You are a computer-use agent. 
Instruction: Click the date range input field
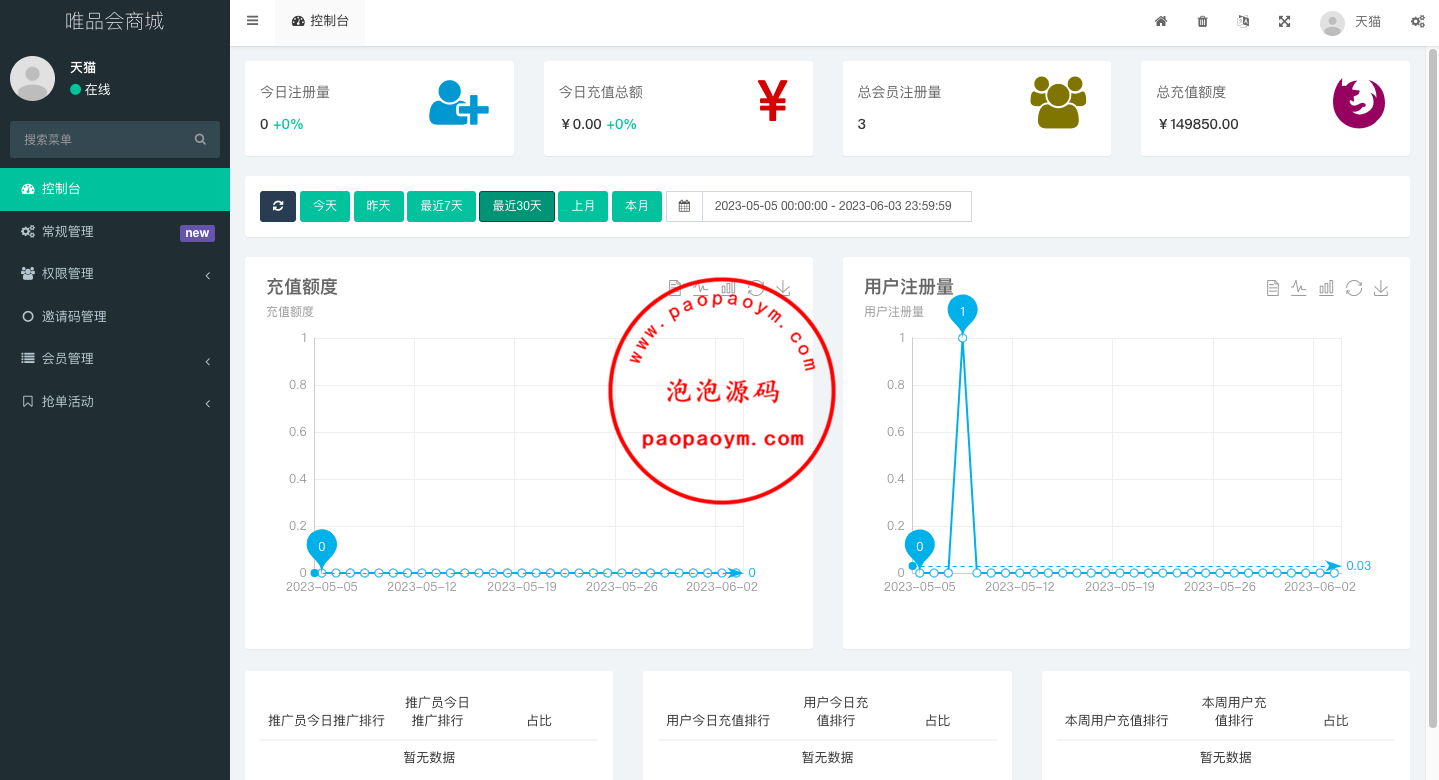click(x=836, y=206)
